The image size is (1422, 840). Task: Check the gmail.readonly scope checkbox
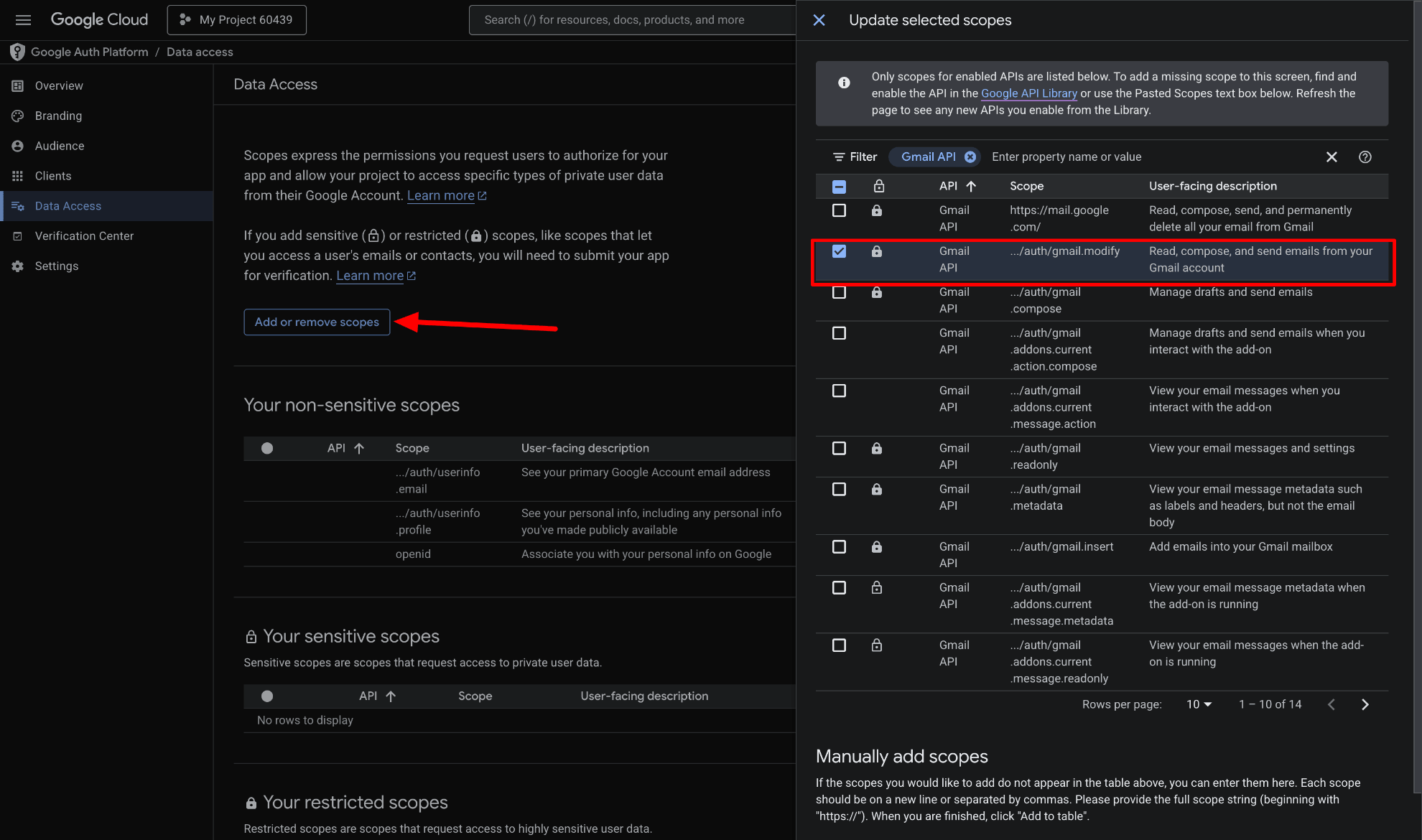(839, 448)
